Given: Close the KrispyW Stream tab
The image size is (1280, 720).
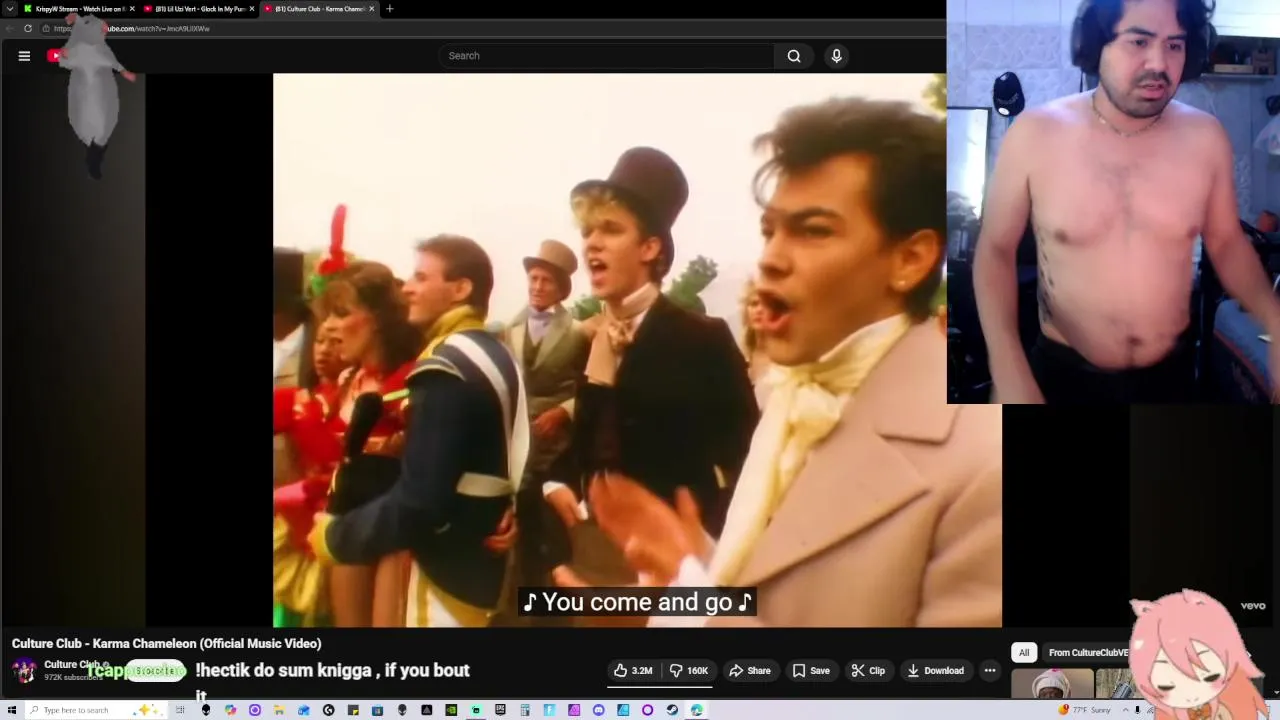Looking at the screenshot, I should click(x=132, y=9).
